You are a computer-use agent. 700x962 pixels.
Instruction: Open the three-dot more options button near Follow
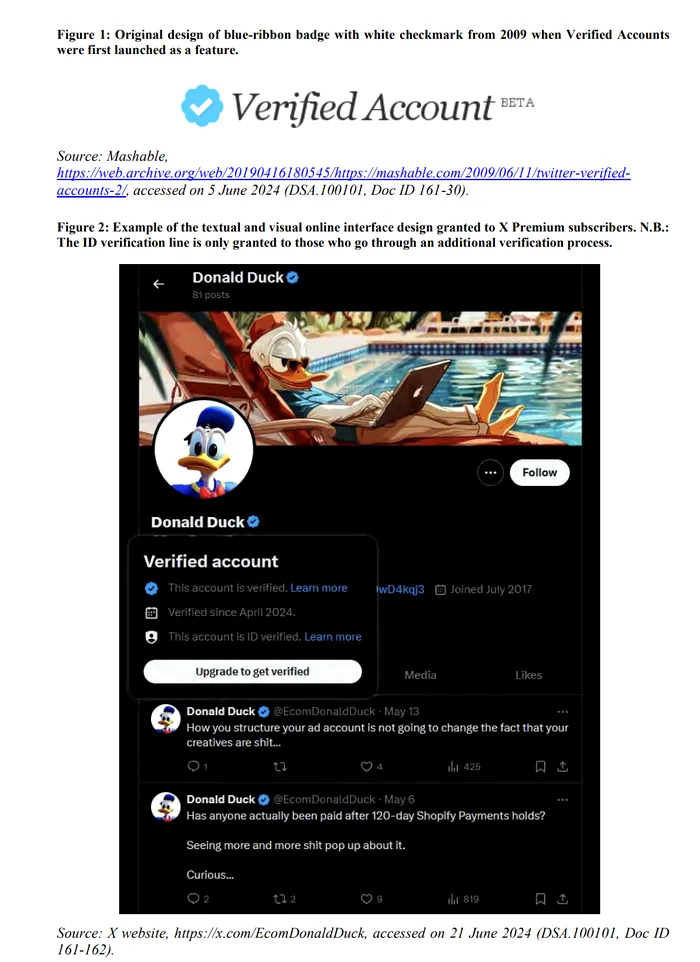[490, 472]
